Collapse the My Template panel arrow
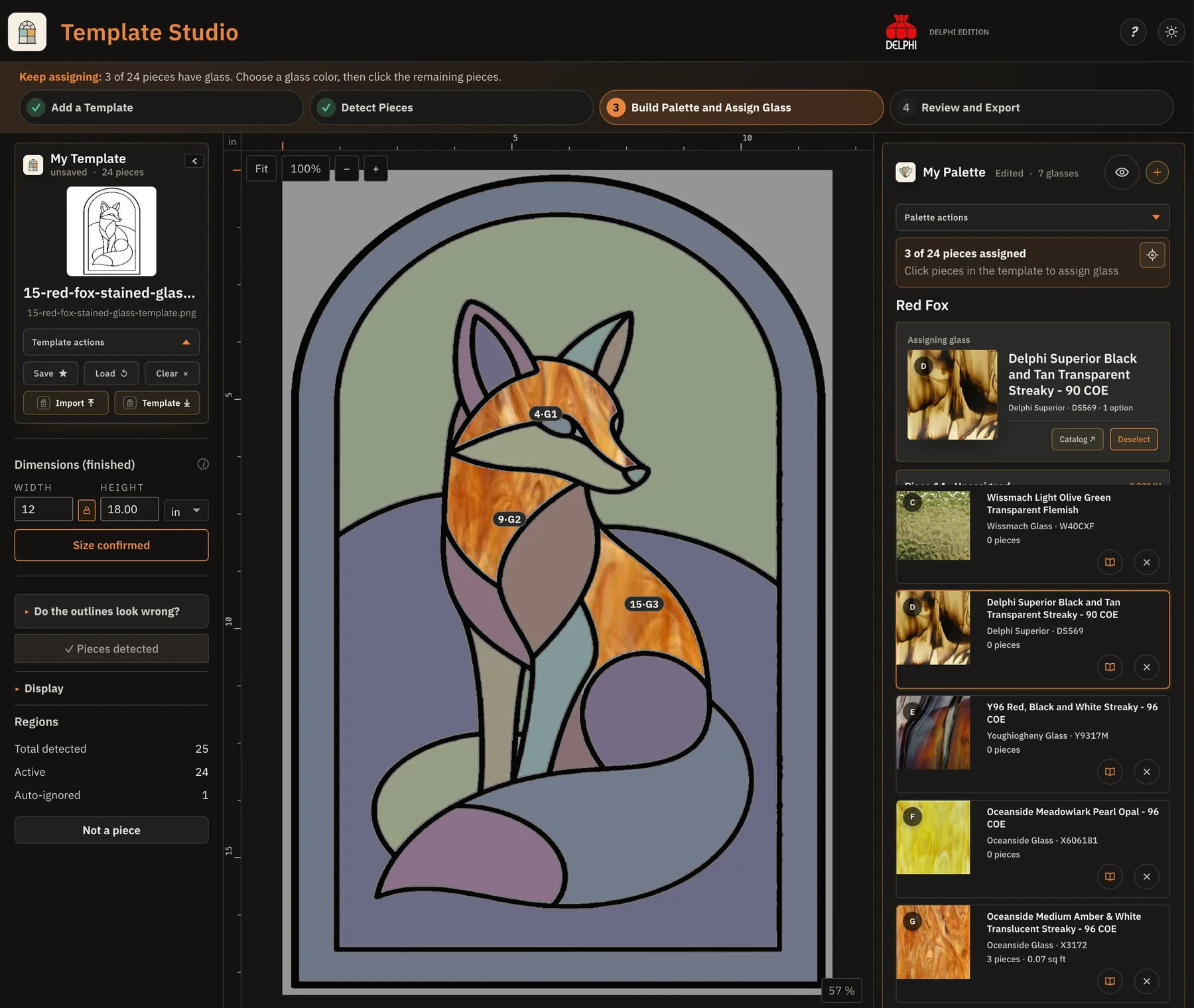Image resolution: width=1194 pixels, height=1008 pixels. 194,160
